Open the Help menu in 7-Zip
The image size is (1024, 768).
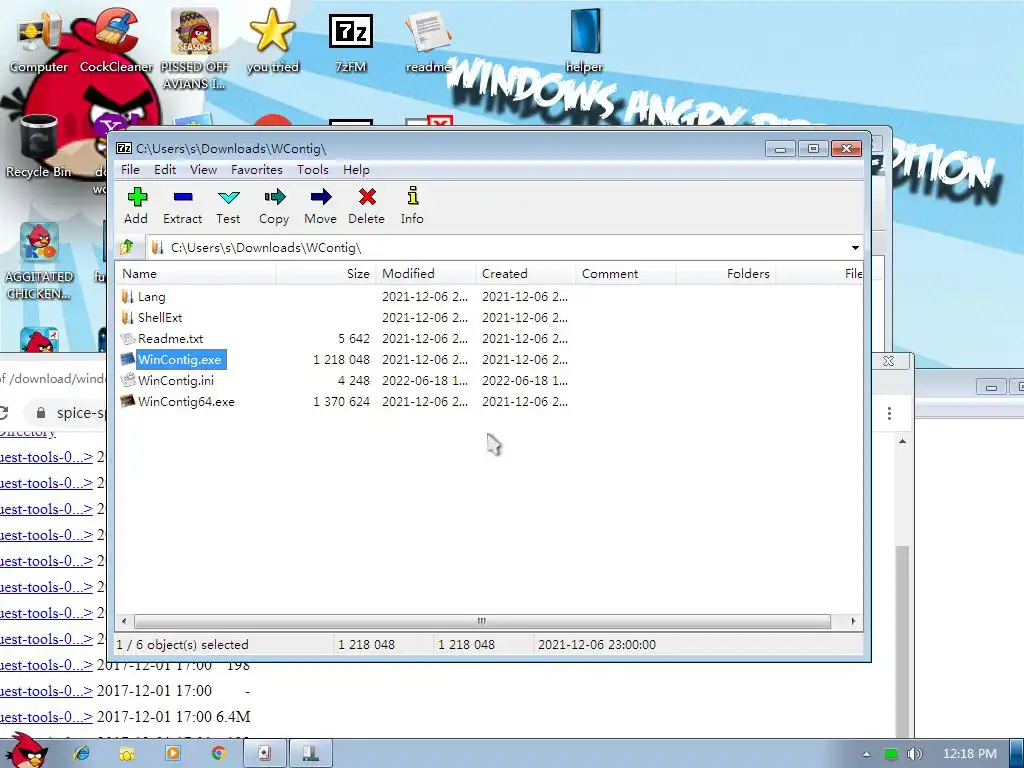(356, 170)
